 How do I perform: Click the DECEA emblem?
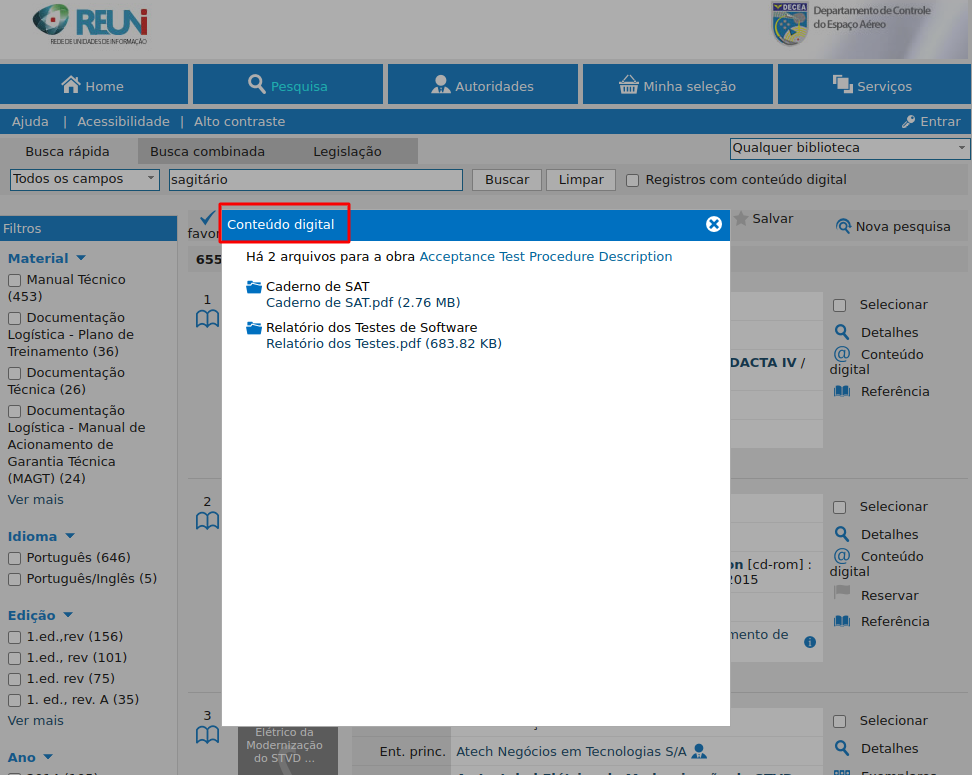pyautogui.click(x=790, y=24)
